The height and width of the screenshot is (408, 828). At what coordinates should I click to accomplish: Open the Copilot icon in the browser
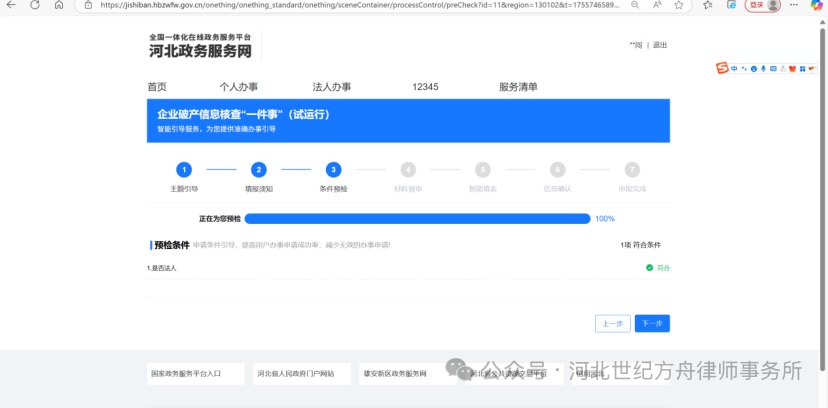tap(816, 5)
